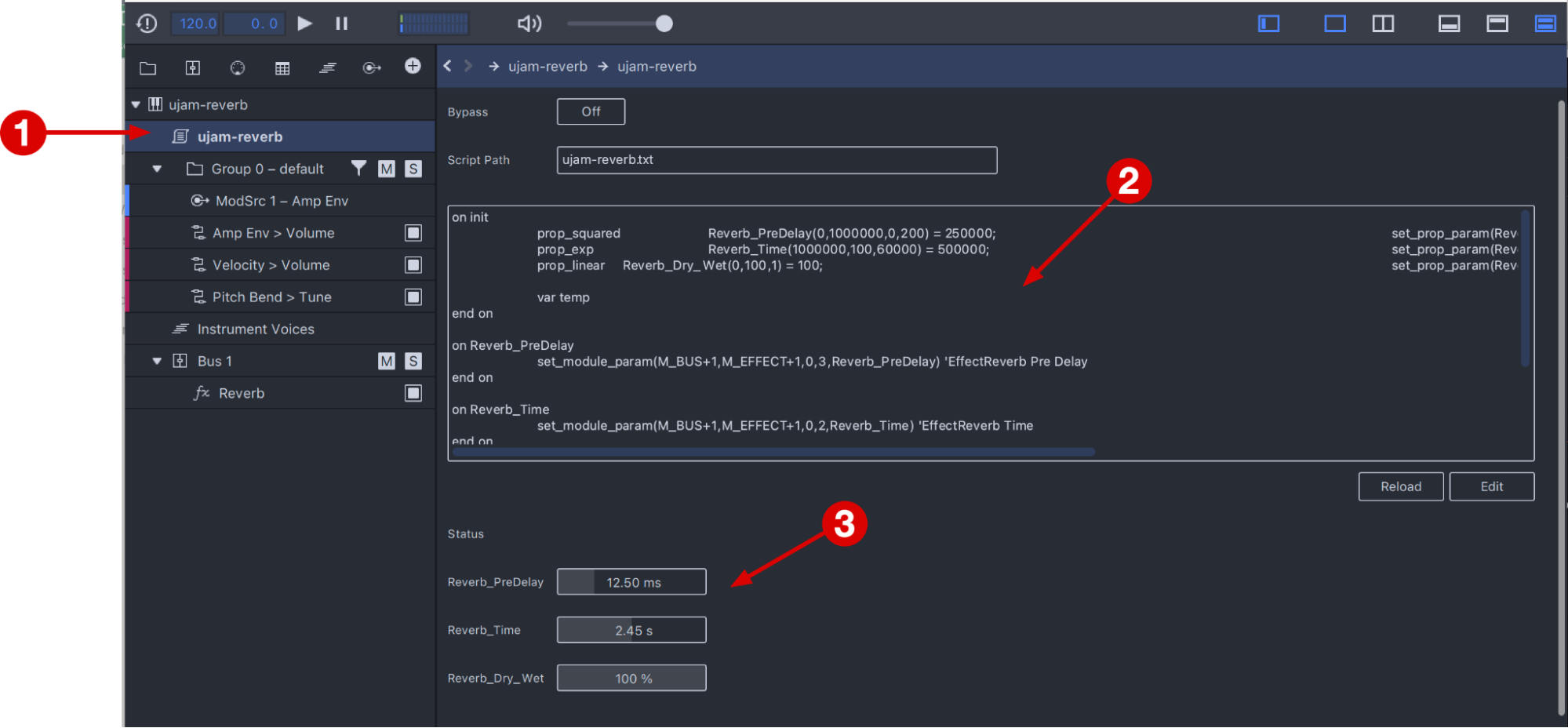This screenshot has width=1568, height=728.
Task: Select the stacked panels layout icon
Action: [x=1545, y=24]
